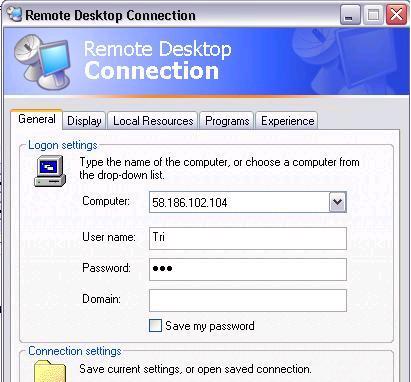
Task: Click the User name: label
Action: click(x=109, y=237)
